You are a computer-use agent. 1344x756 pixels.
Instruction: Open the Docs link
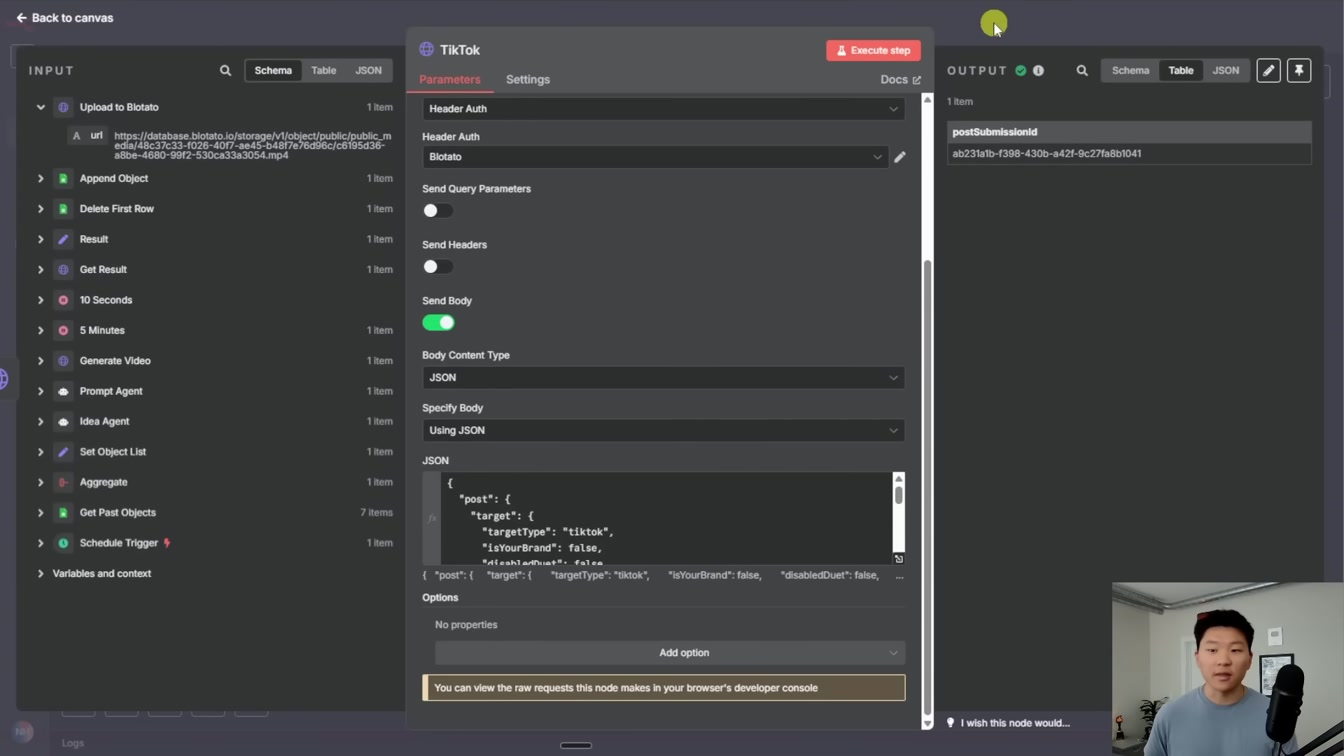click(900, 80)
